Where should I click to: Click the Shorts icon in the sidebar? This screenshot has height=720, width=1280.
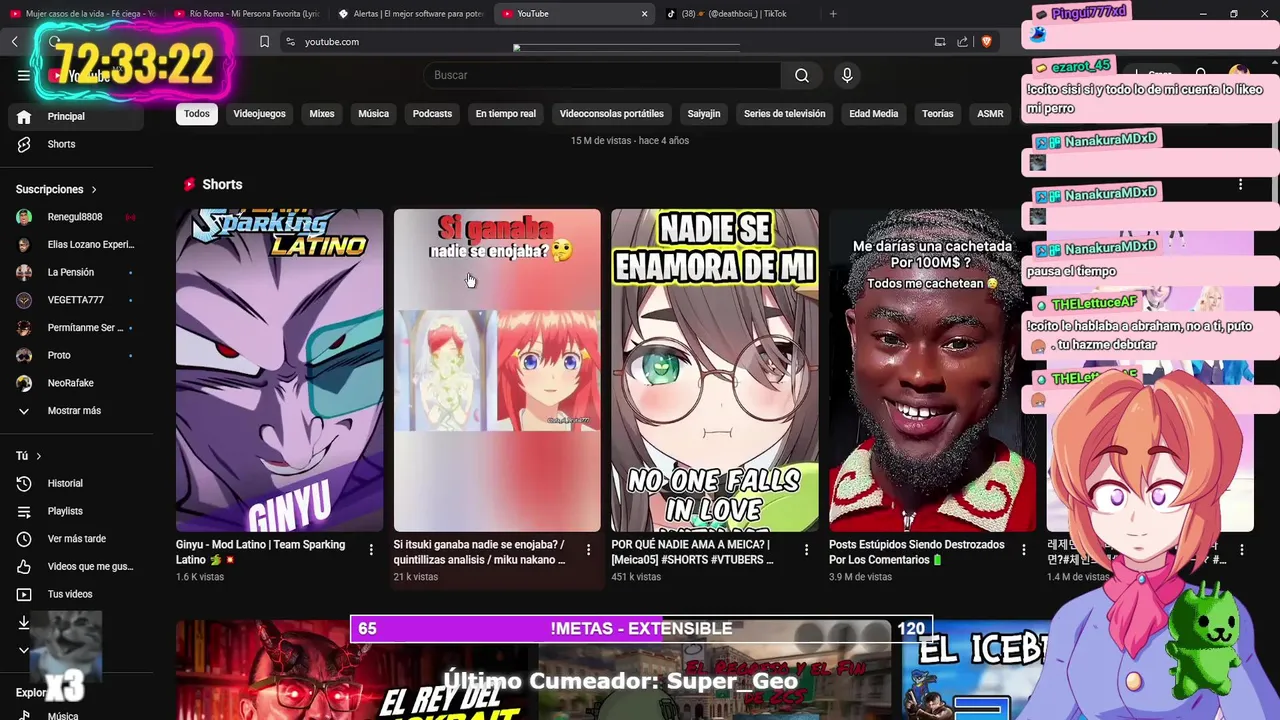pyautogui.click(x=25, y=144)
